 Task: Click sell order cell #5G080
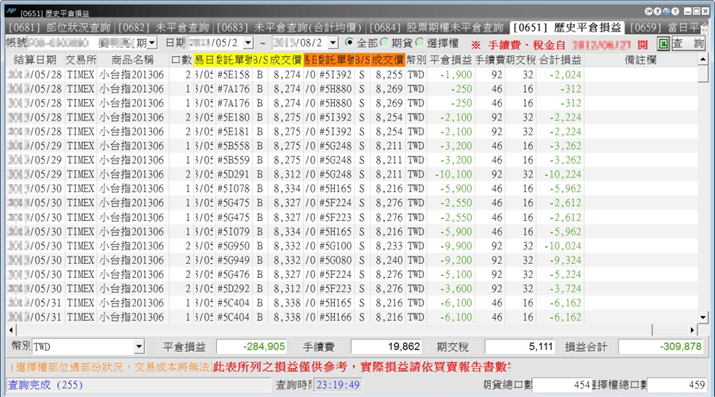tap(335, 260)
